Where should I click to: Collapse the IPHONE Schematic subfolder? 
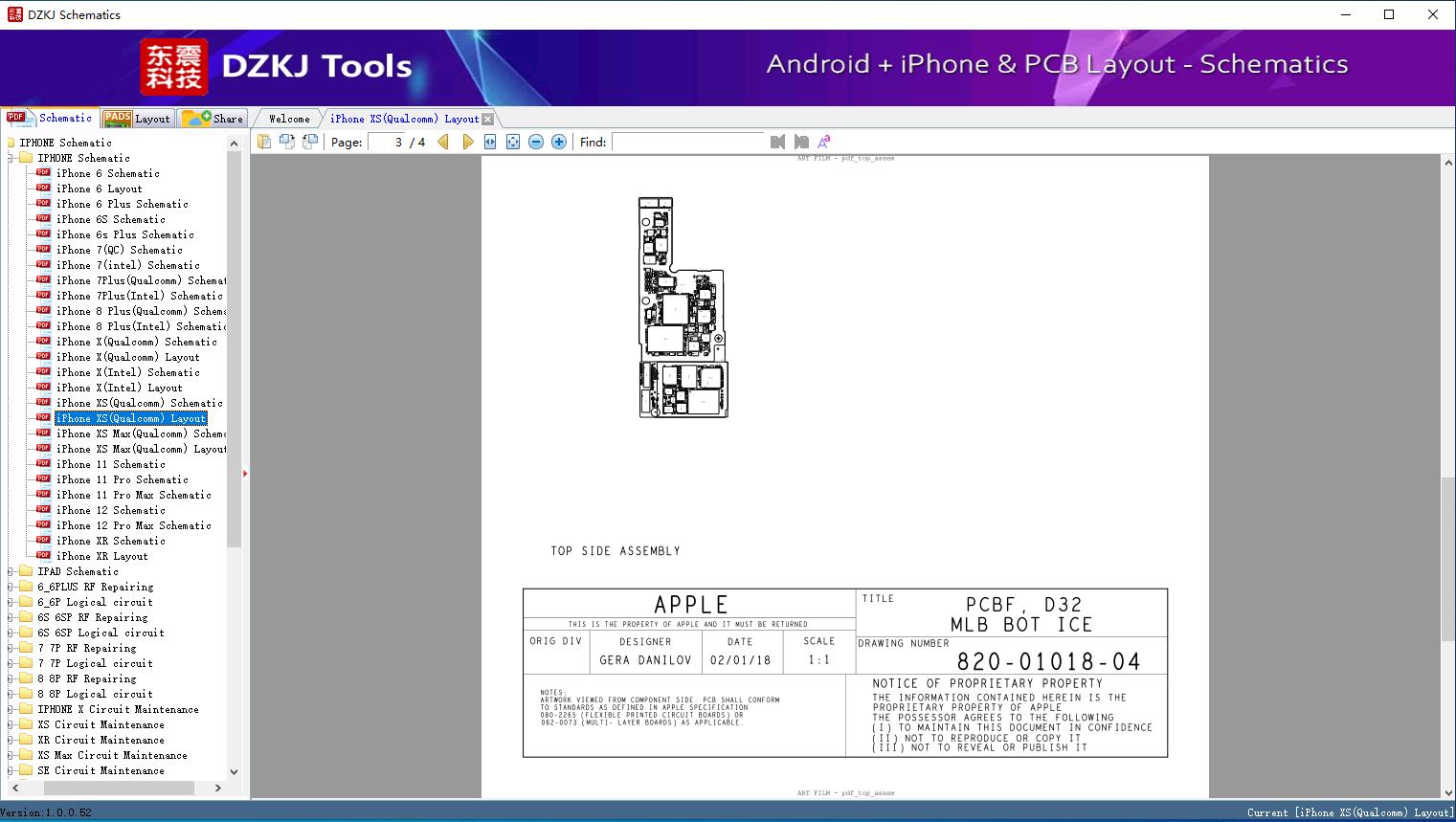click(x=11, y=158)
